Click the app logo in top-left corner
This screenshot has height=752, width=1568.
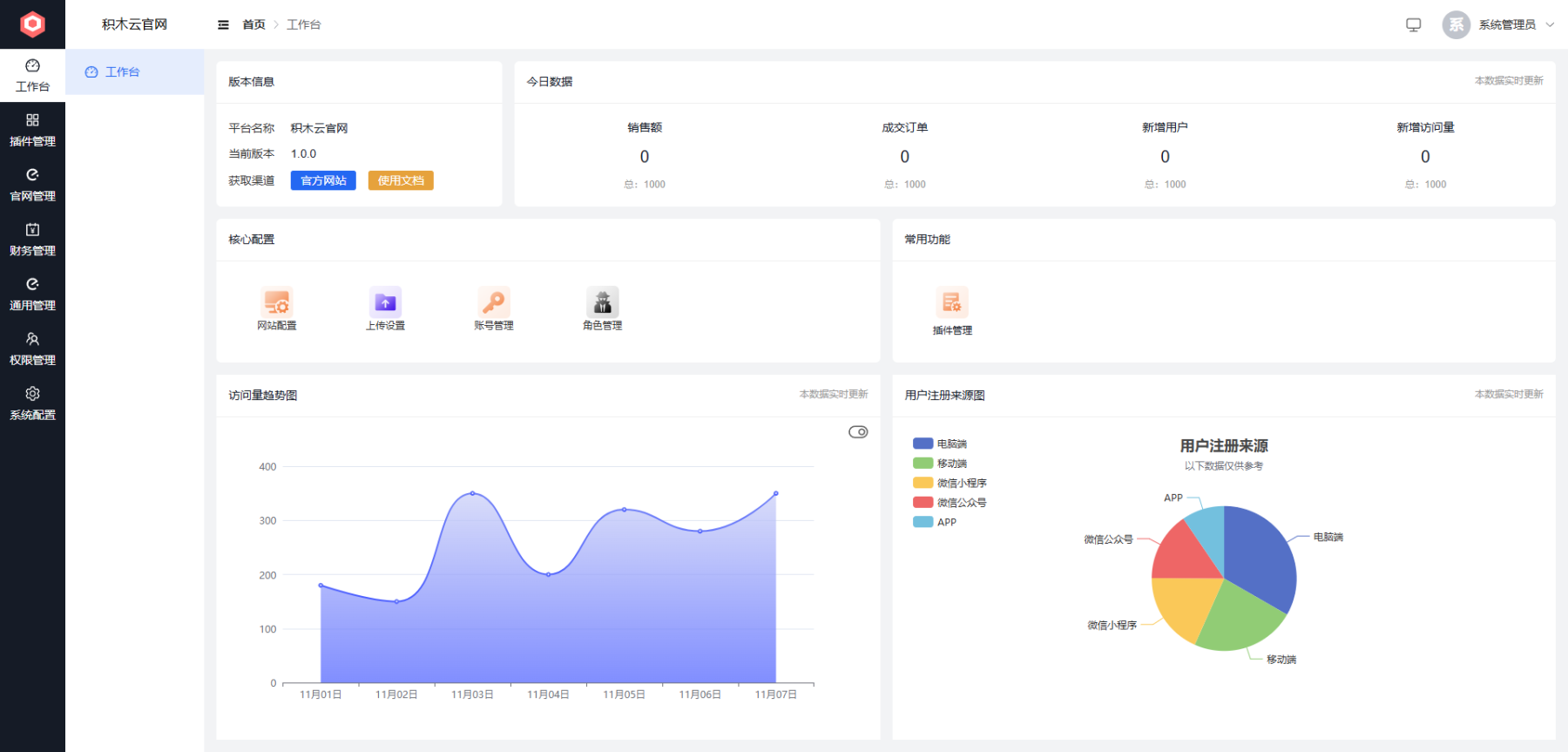(32, 24)
